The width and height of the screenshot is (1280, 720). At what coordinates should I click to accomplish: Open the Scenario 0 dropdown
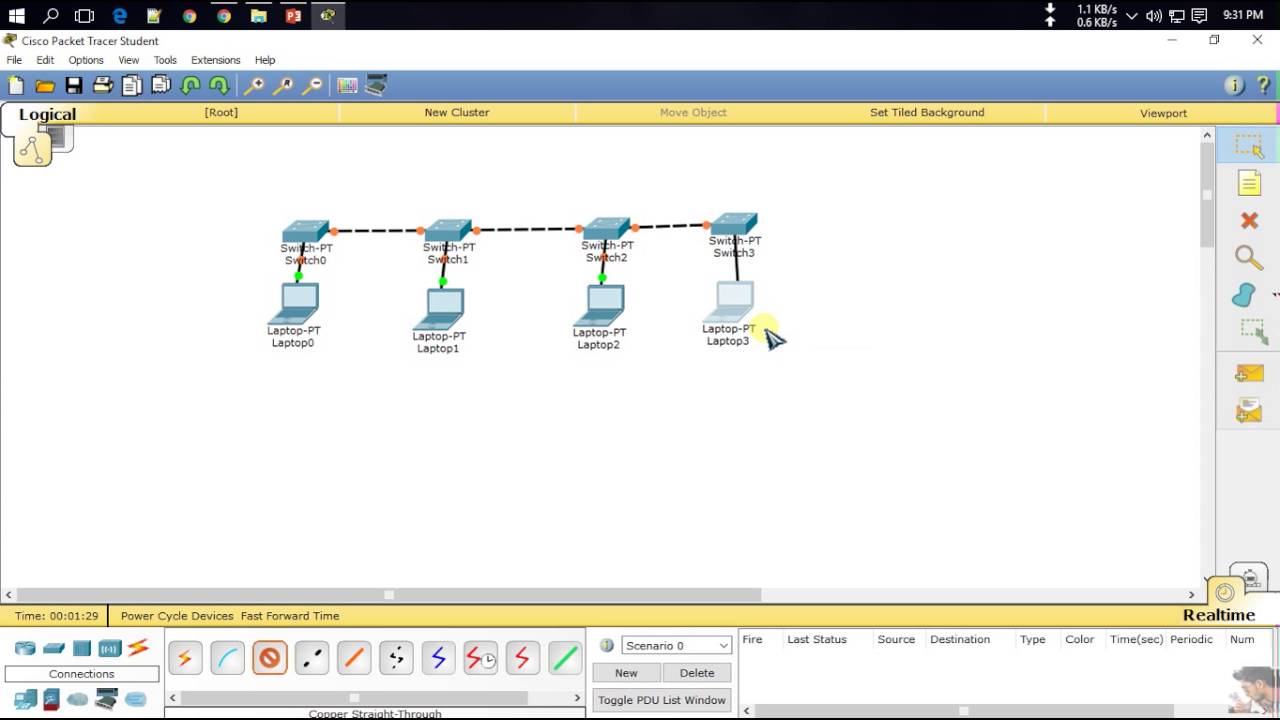[676, 646]
